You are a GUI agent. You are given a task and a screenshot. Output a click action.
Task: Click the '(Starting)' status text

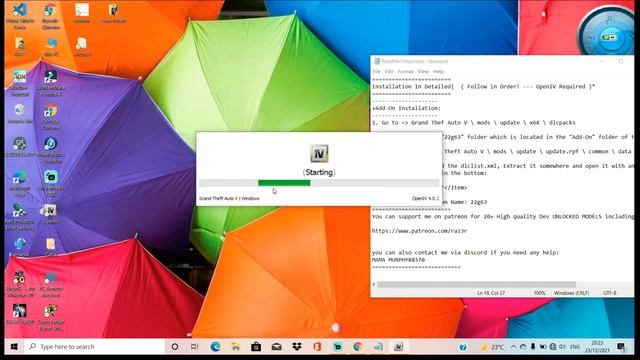coord(319,172)
